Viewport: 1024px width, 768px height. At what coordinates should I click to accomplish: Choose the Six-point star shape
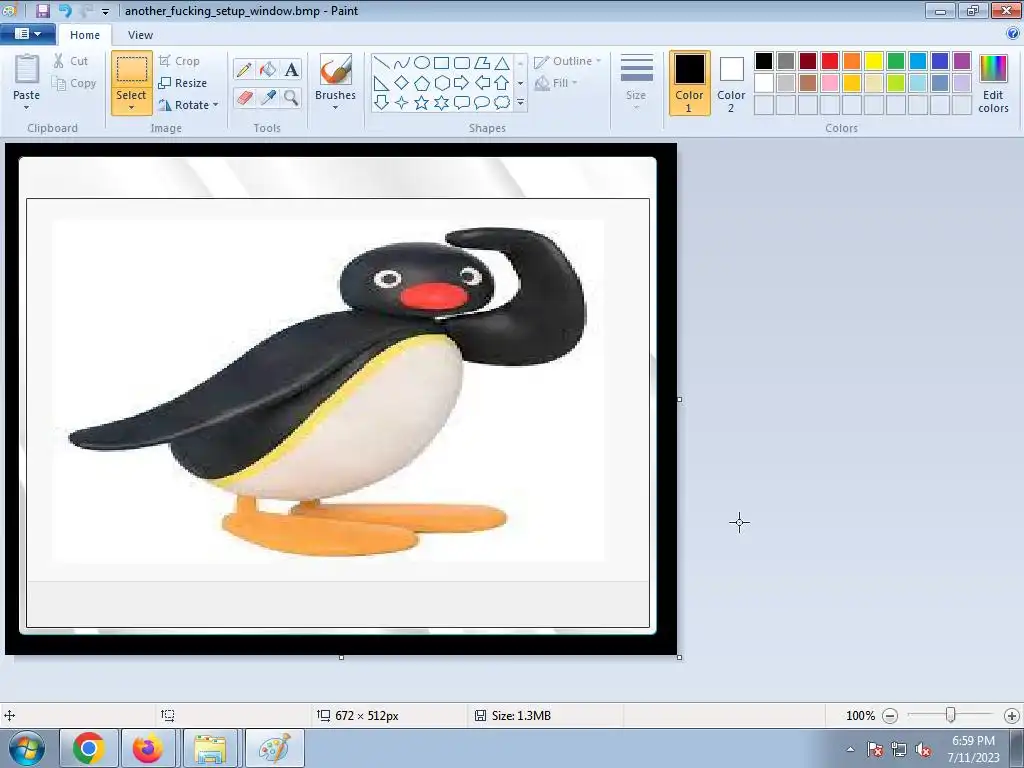coord(441,103)
